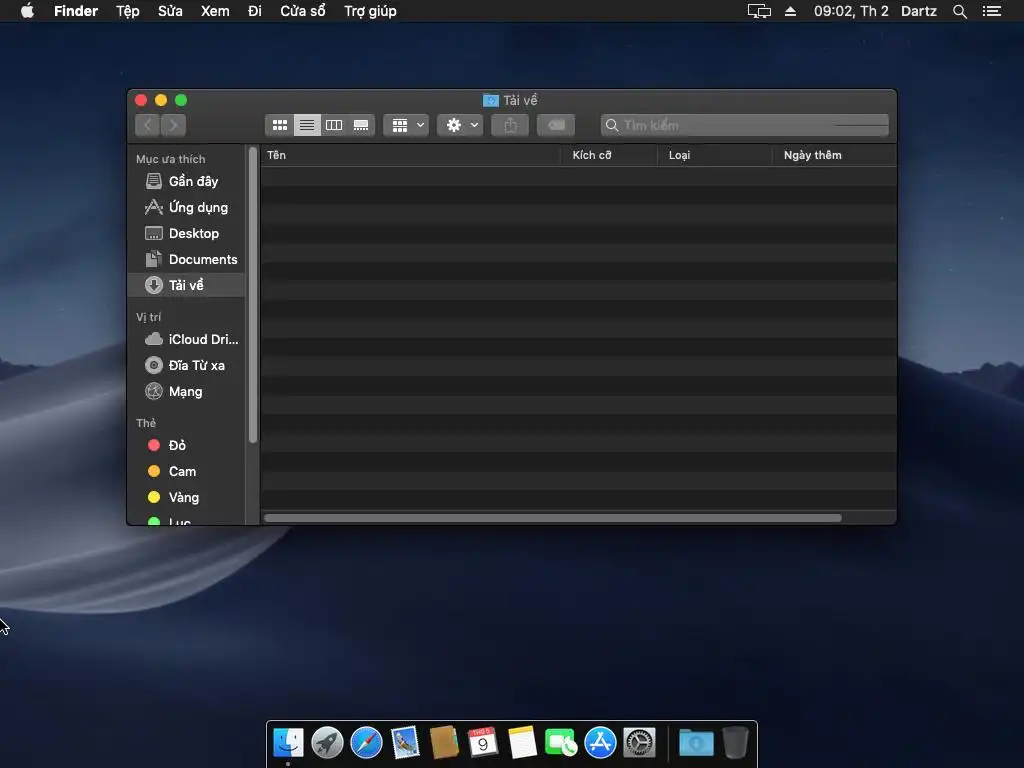This screenshot has height=768, width=1024.
Task: Open iCloud Drive in the sidebar
Action: pos(187,339)
